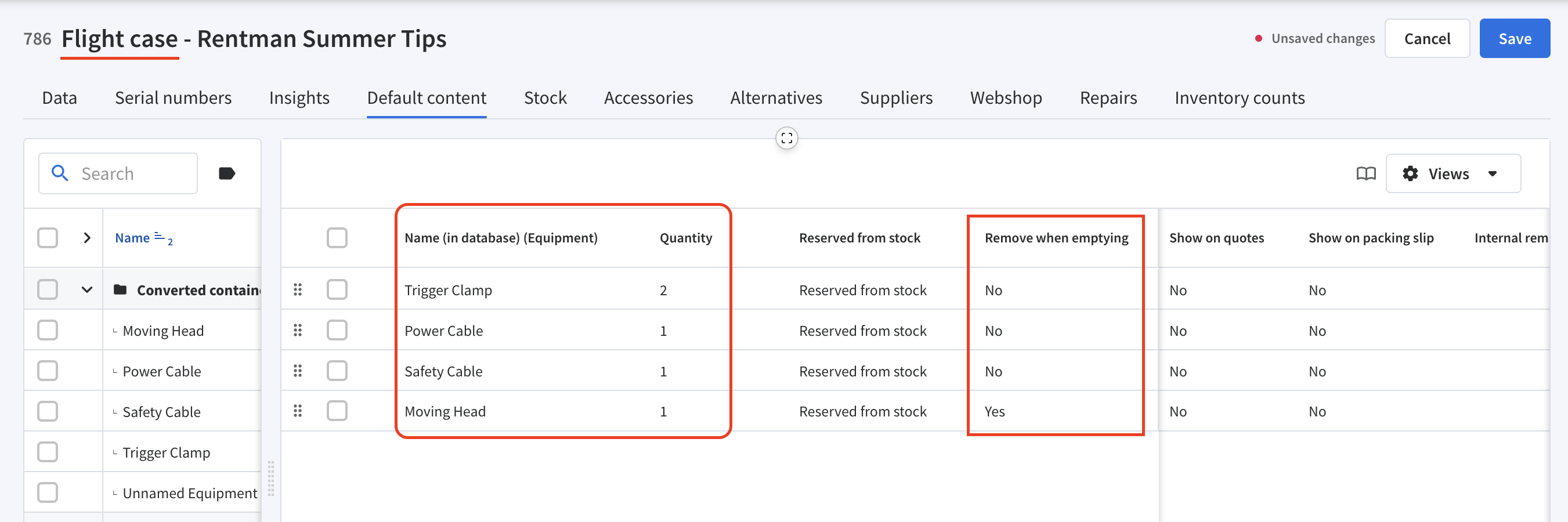This screenshot has height=522, width=1568.
Task: Select all equipment in left panel header checkbox
Action: tap(48, 238)
